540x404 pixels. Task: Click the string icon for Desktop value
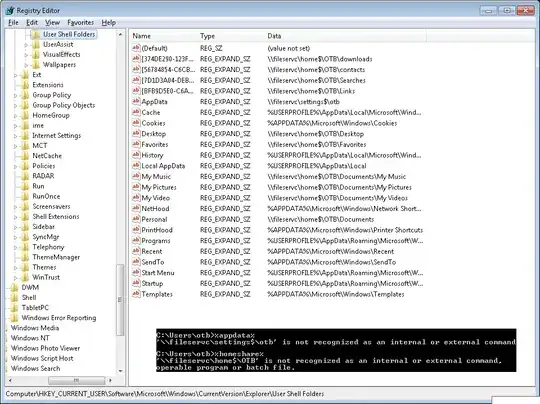click(136, 134)
